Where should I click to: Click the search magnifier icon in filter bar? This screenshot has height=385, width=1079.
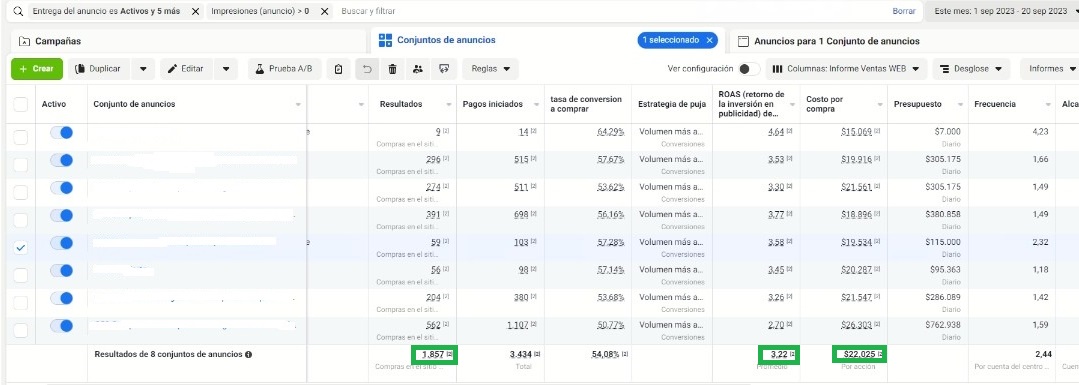click(19, 12)
